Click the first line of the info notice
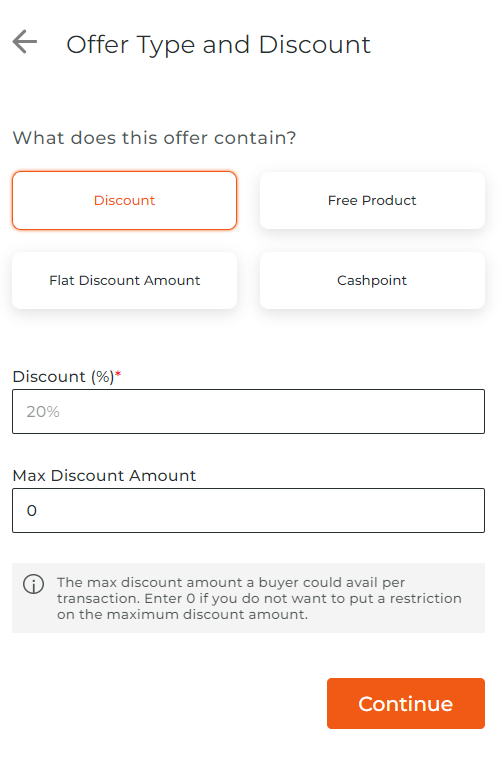Viewport: 503px width, 767px height. [231, 583]
